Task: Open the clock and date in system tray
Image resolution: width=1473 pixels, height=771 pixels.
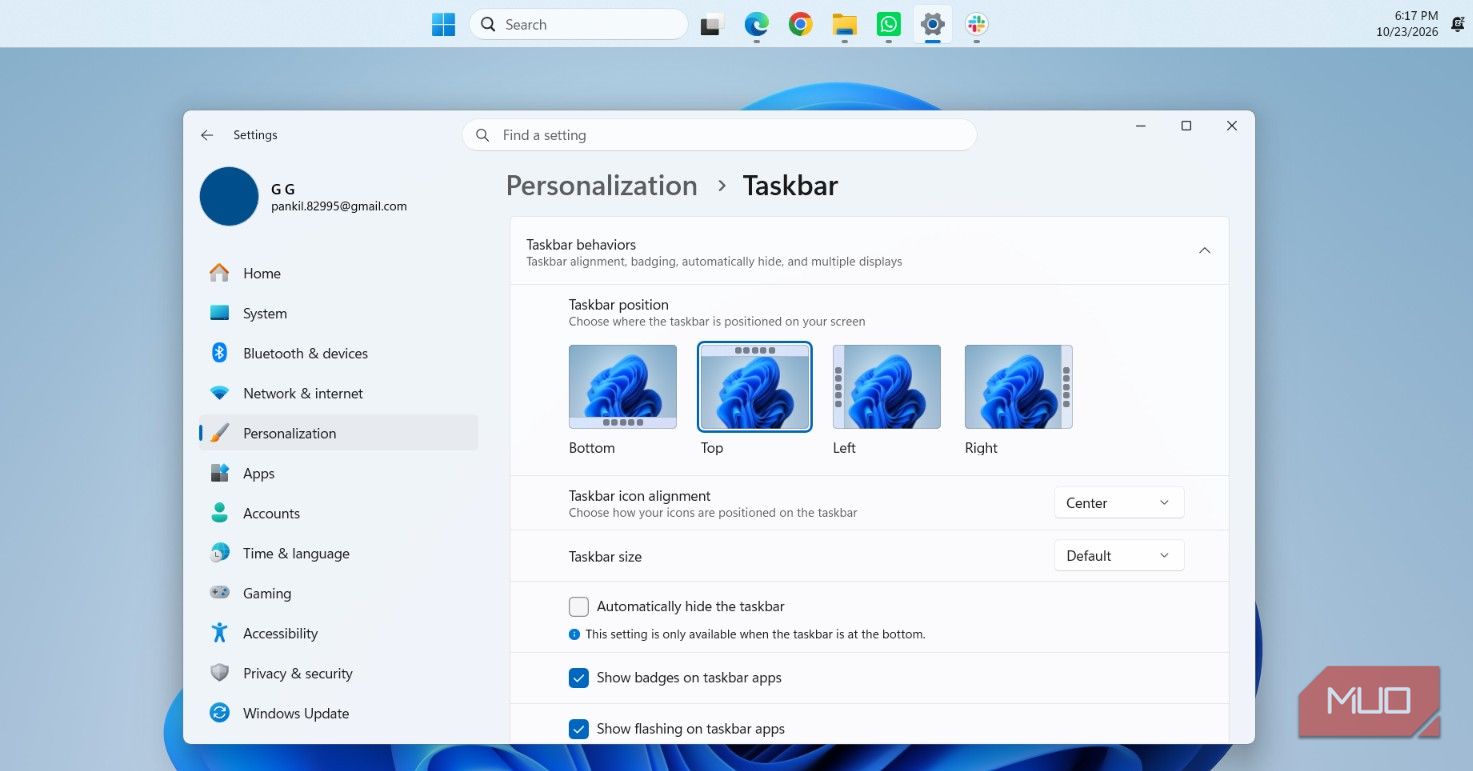Action: [1407, 24]
